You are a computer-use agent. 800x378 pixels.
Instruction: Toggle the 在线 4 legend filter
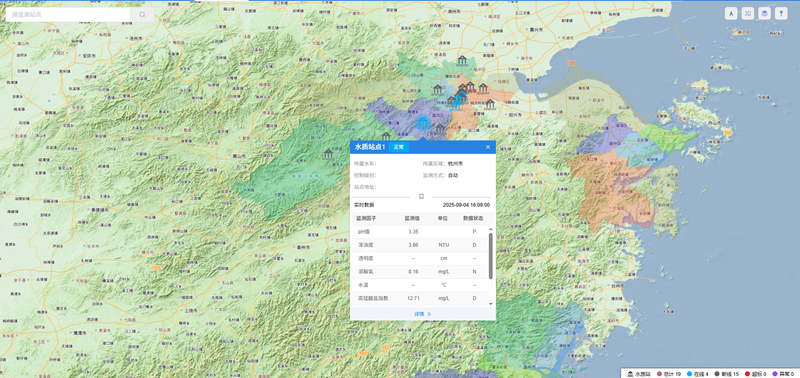point(697,374)
